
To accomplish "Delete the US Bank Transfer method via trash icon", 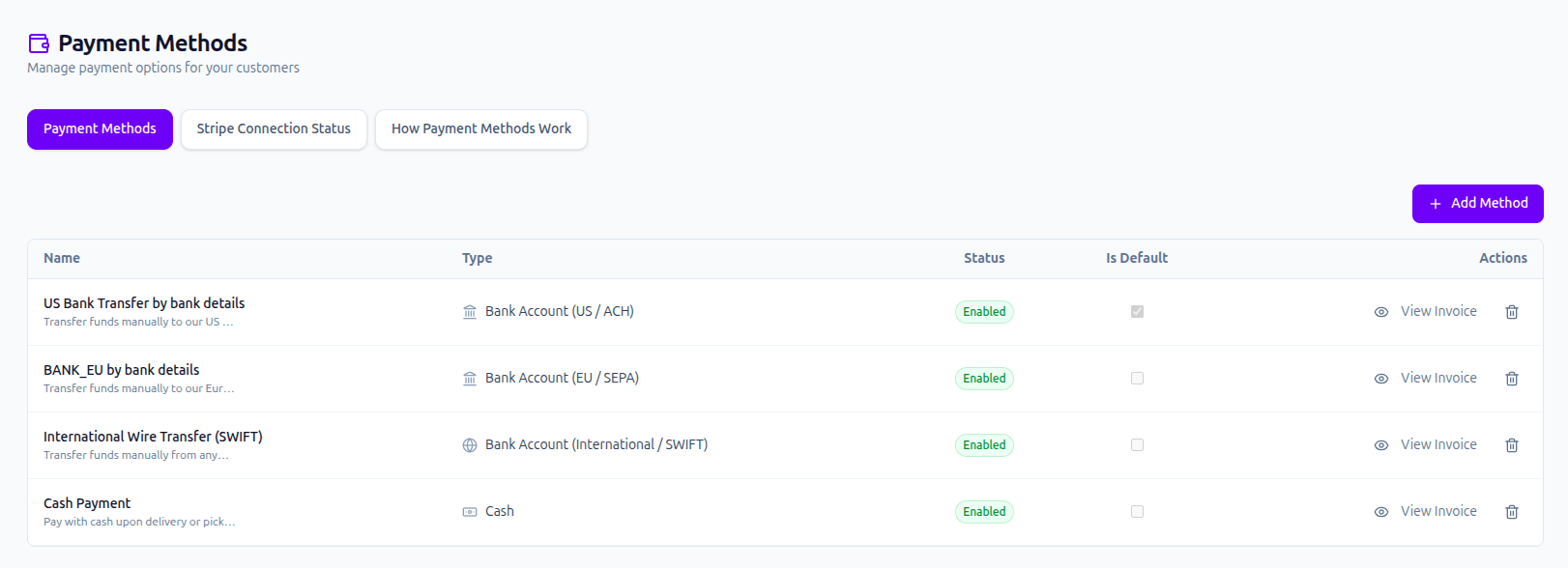I will pyautogui.click(x=1512, y=312).
